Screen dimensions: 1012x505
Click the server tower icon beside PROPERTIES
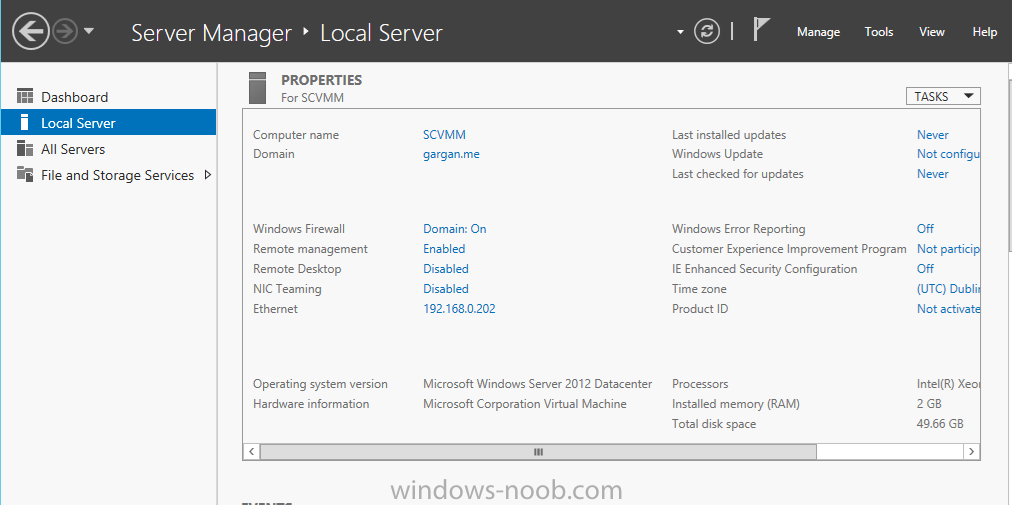click(x=257, y=88)
